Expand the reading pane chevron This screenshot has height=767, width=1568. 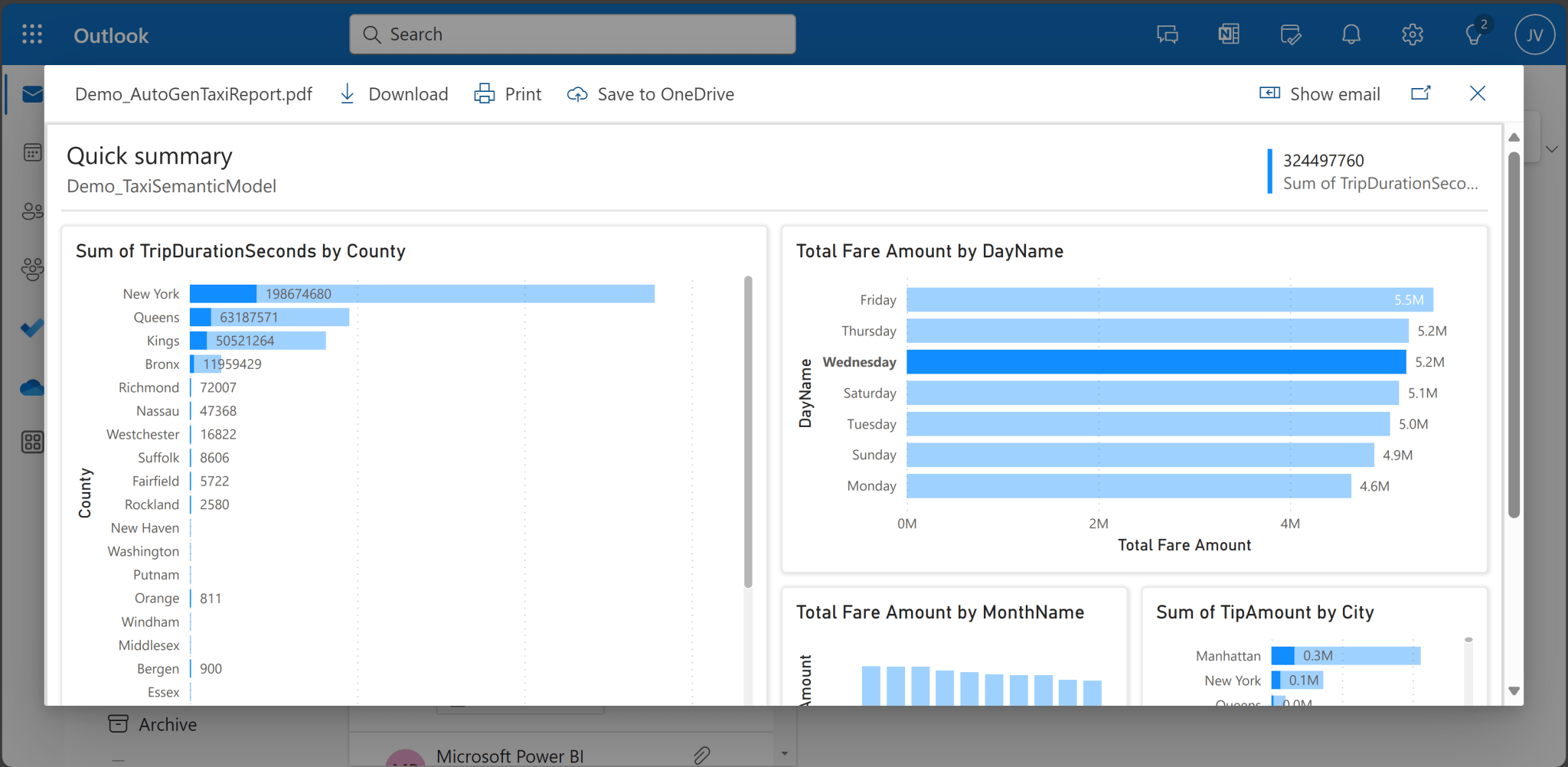(x=1553, y=149)
